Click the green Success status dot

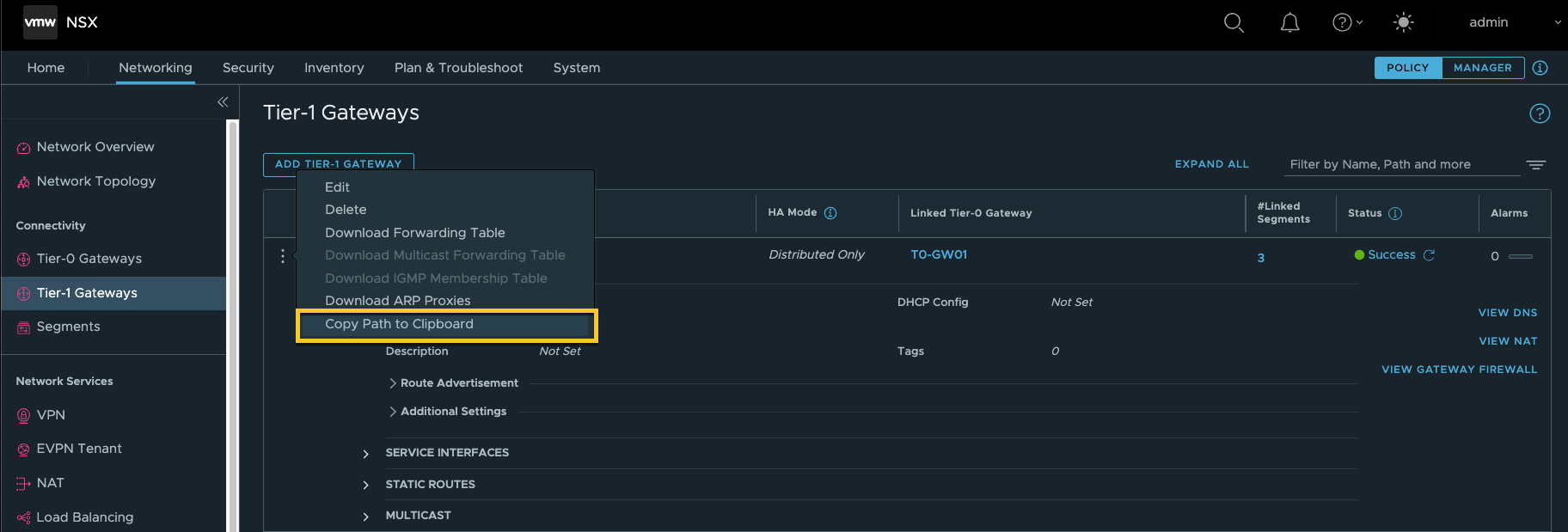tap(1359, 255)
